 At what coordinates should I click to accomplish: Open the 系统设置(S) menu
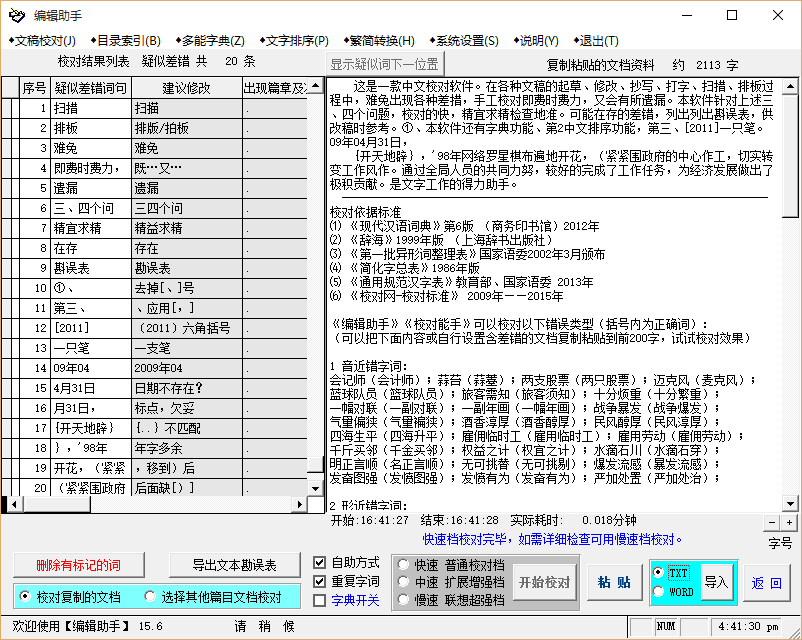462,41
